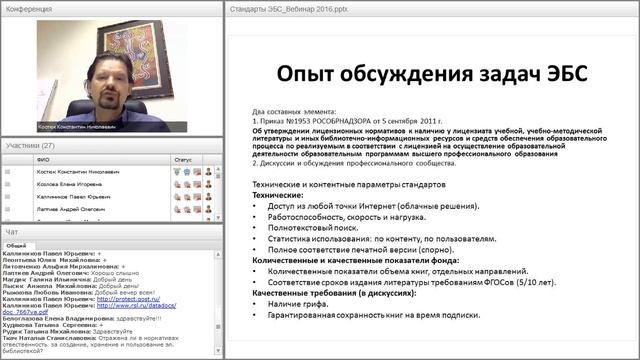The image size is (640, 360).
Task: Toggle the marker square beside Каллиников Павел Юрьевич
Action: click(x=7, y=197)
